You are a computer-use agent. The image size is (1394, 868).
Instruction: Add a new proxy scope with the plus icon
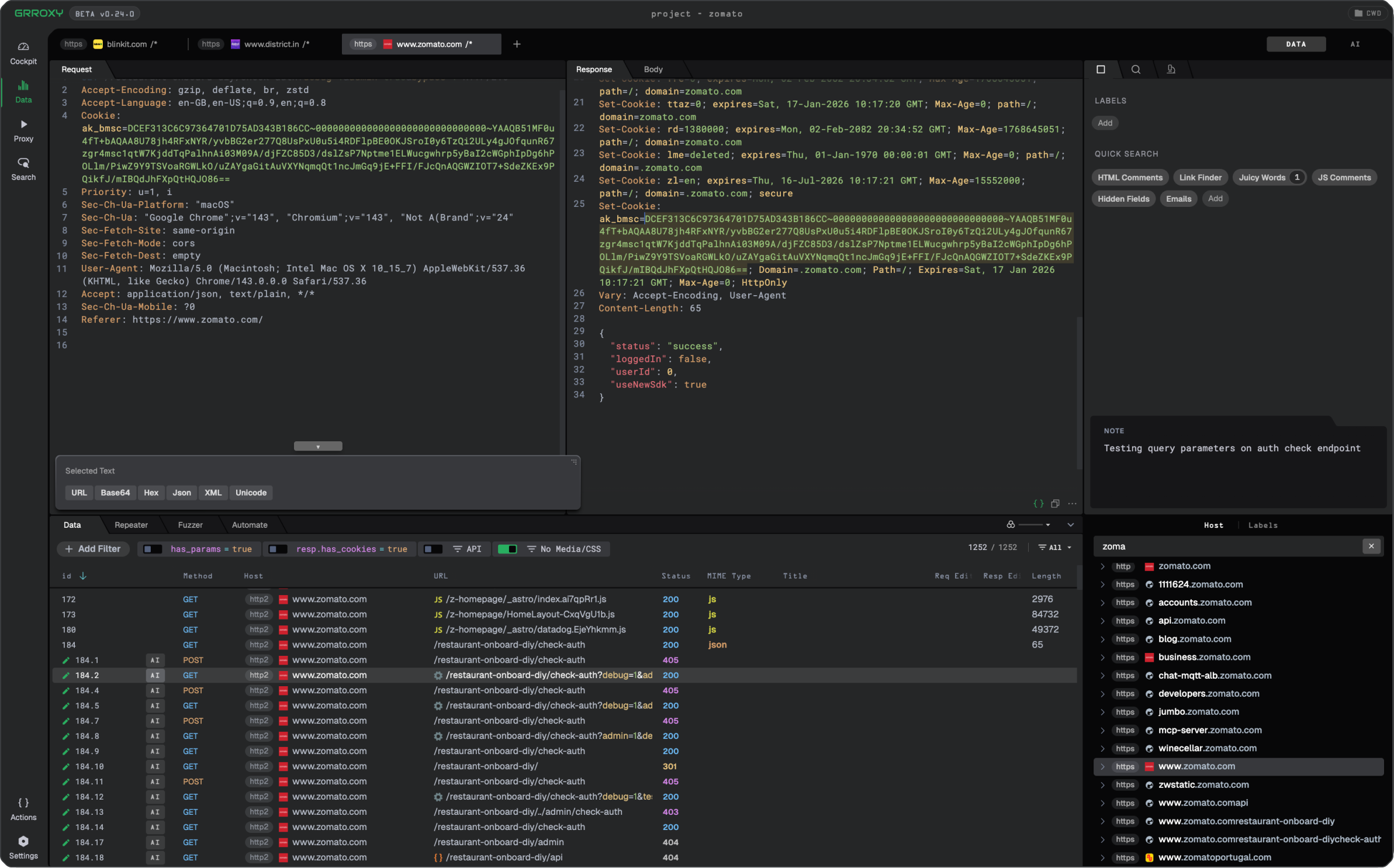[516, 44]
